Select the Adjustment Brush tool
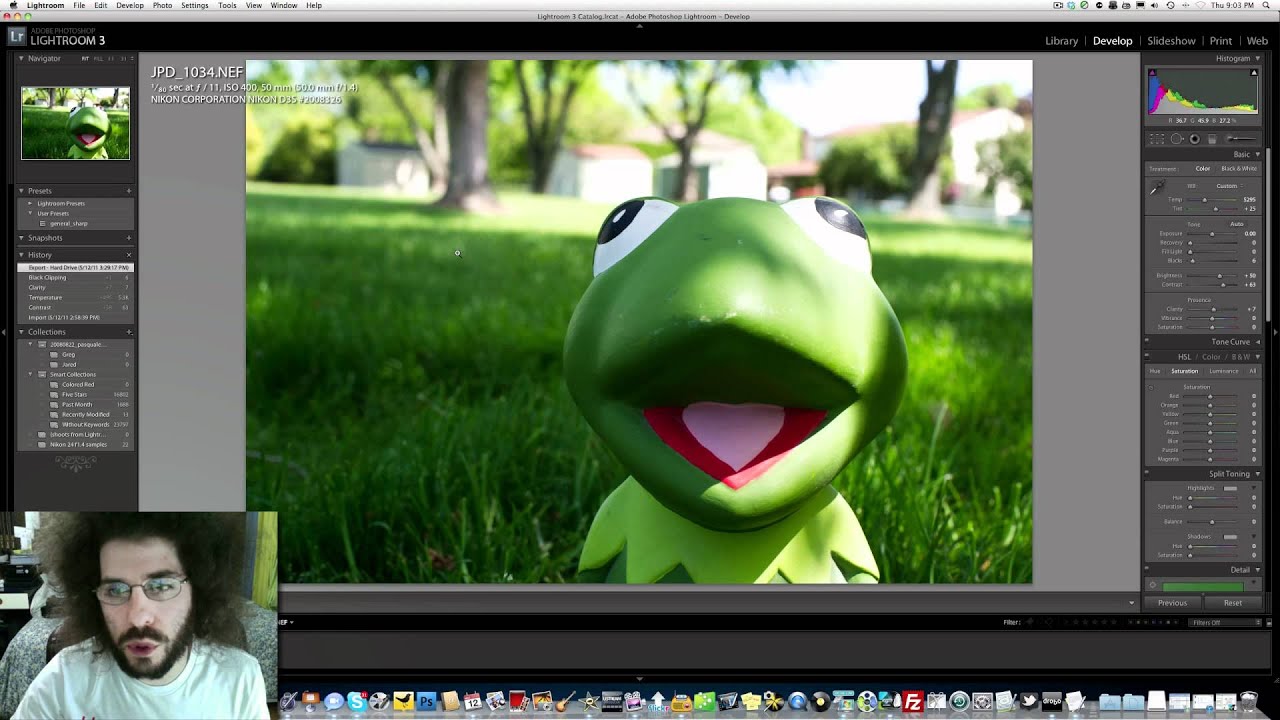1280x720 pixels. pyautogui.click(x=1241, y=139)
